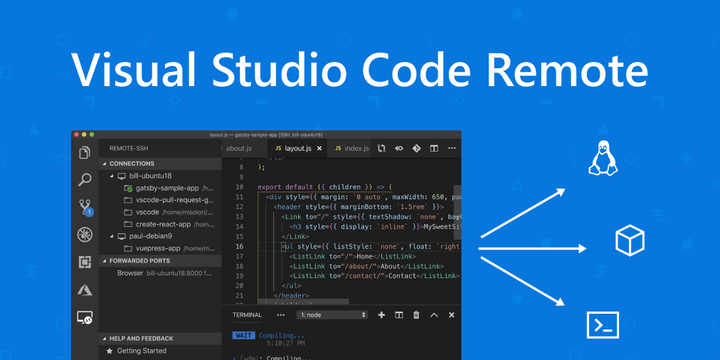Split the editor with the split icon
The width and height of the screenshot is (720, 360).
point(434,148)
